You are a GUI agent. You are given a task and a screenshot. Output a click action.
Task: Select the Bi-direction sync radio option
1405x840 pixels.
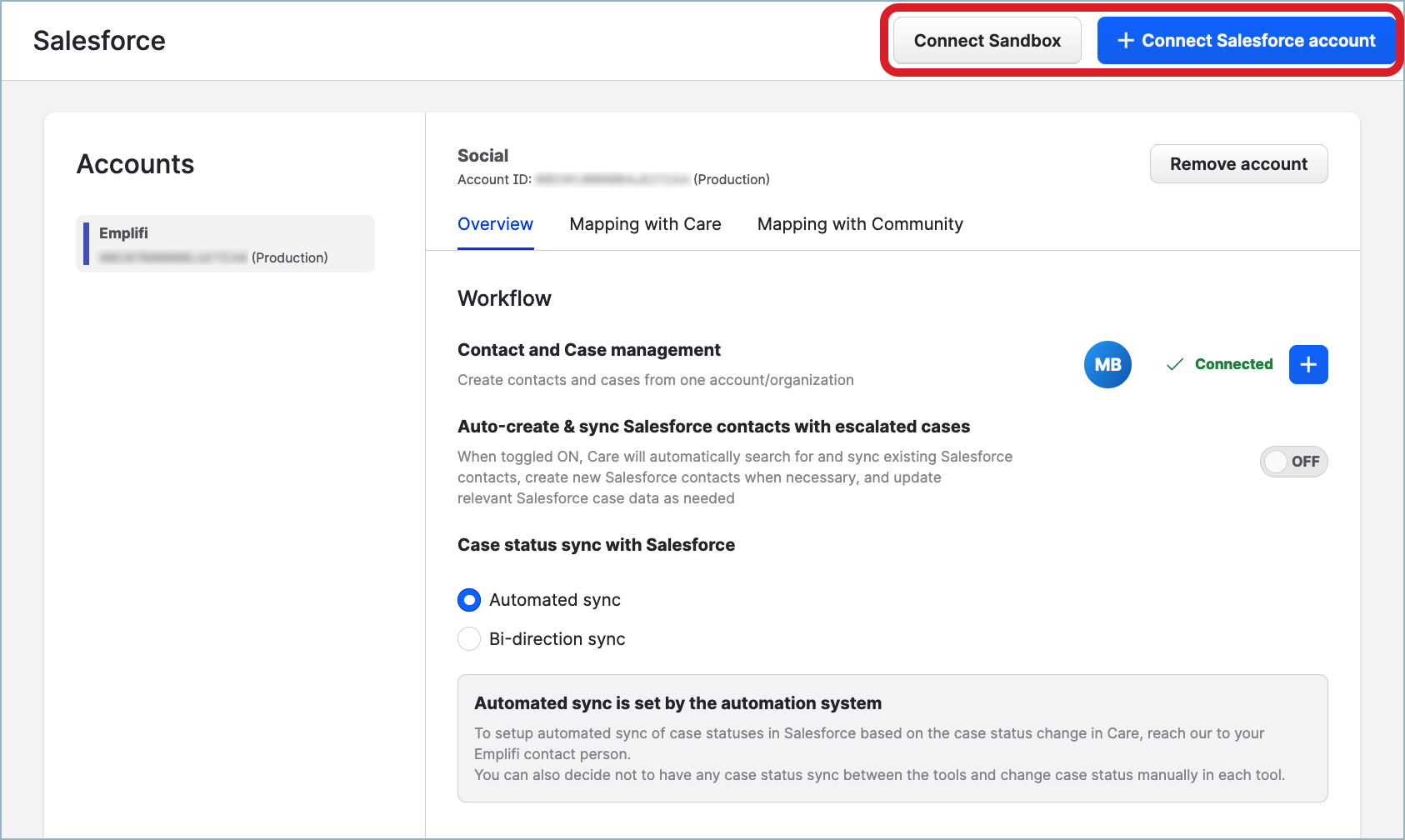(x=469, y=639)
